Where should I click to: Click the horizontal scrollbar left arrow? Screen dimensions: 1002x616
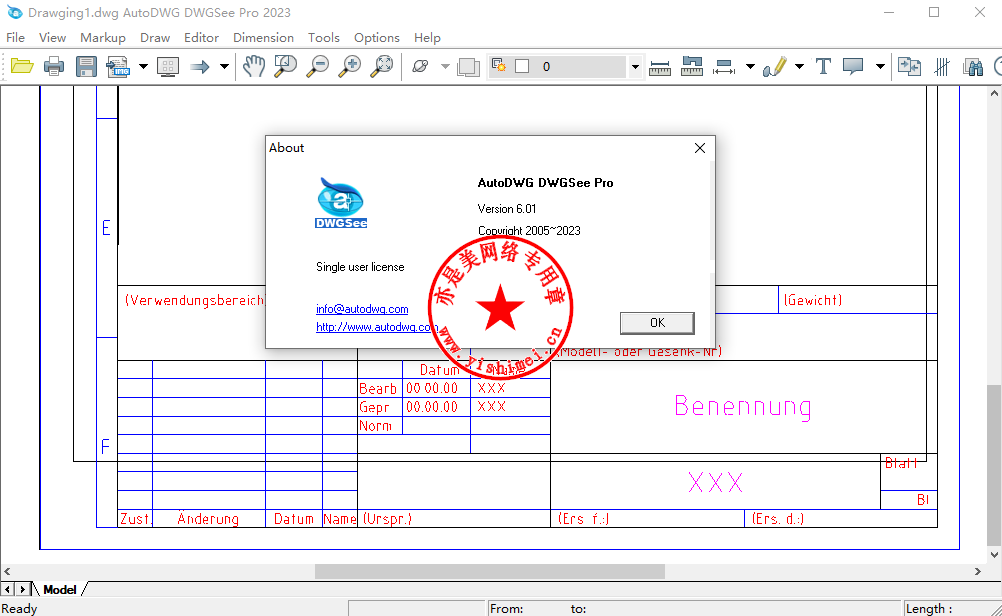coord(7,571)
